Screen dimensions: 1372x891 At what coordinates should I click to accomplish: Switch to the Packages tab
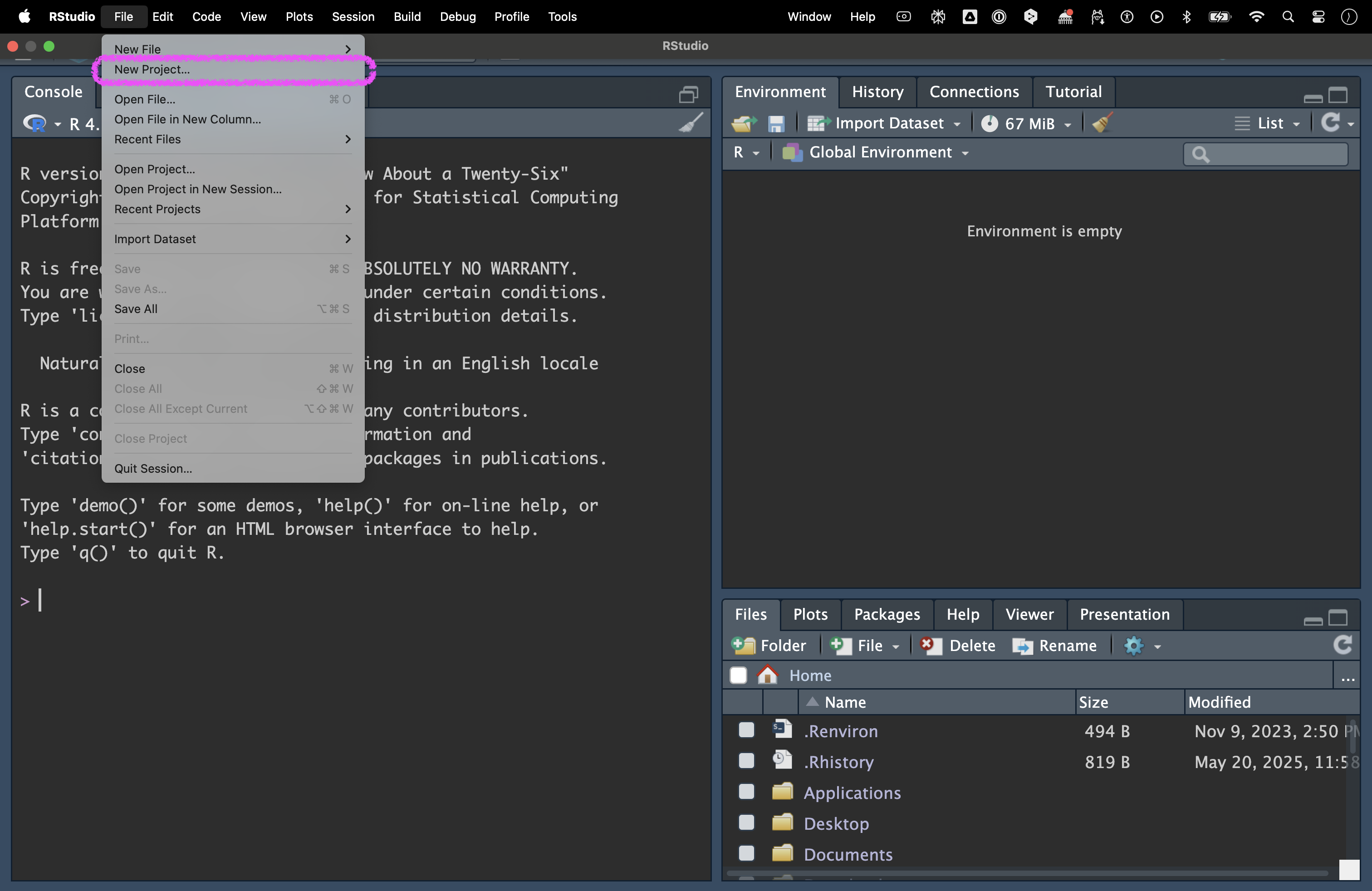pos(887,614)
